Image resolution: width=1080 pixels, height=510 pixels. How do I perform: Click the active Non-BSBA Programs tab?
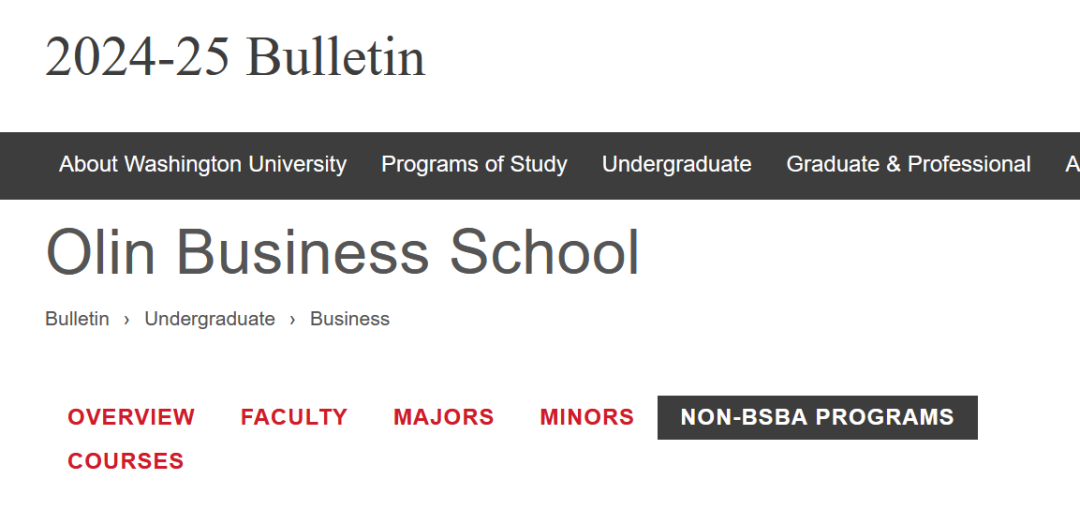click(818, 418)
